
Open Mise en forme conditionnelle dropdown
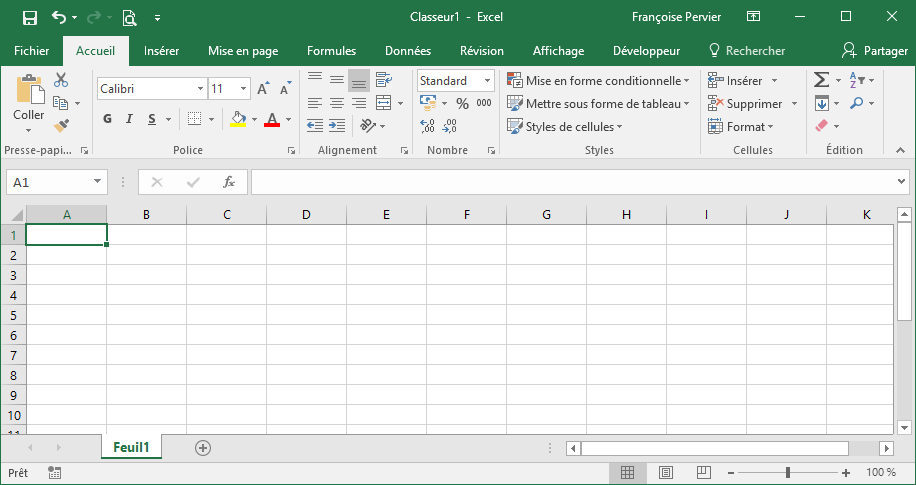pyautogui.click(x=597, y=81)
